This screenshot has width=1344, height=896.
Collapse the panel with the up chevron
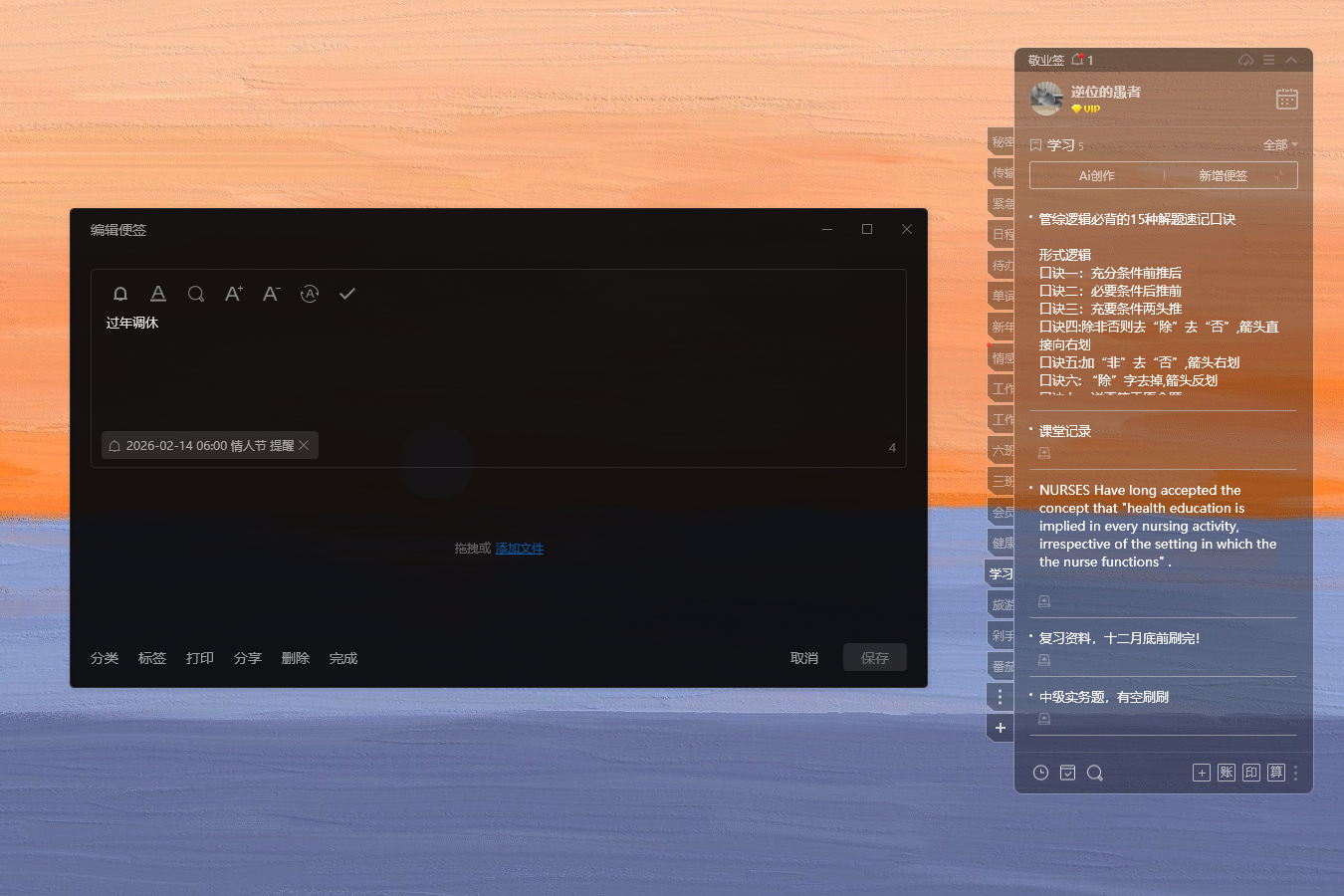pos(1291,60)
